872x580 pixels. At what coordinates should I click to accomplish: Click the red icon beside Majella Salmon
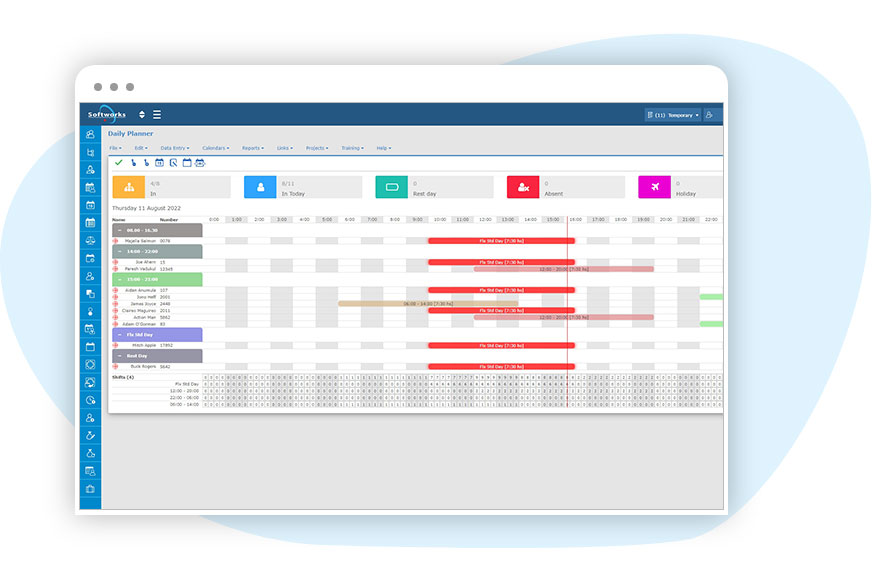coord(116,241)
